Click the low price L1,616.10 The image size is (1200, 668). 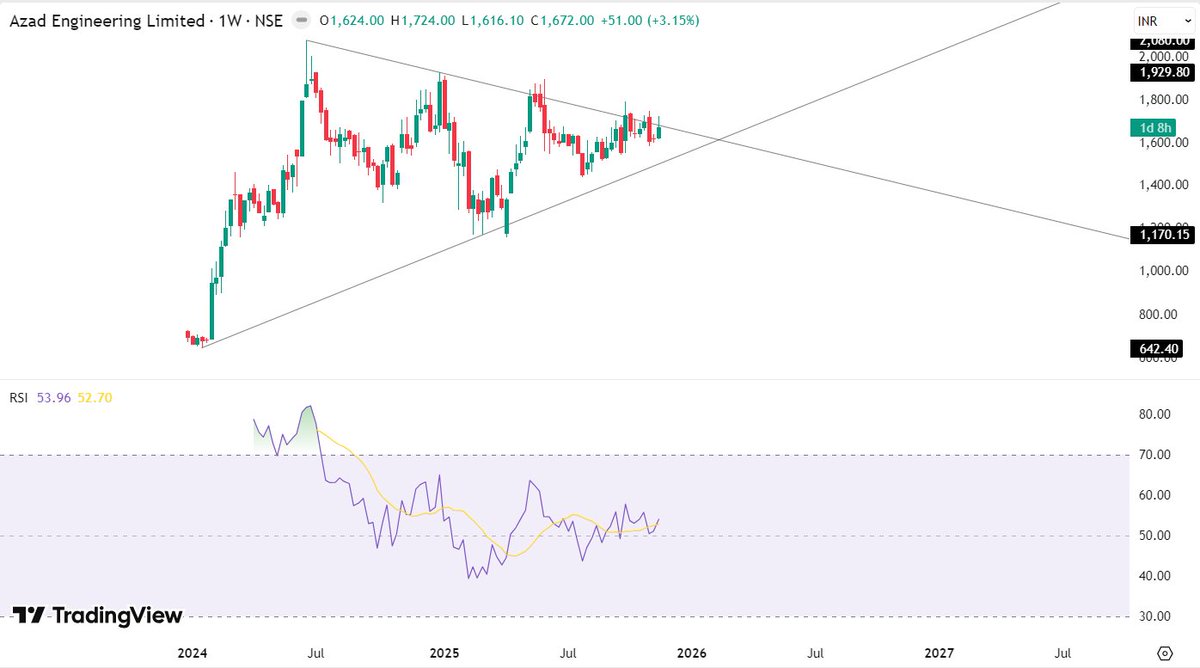coord(494,20)
